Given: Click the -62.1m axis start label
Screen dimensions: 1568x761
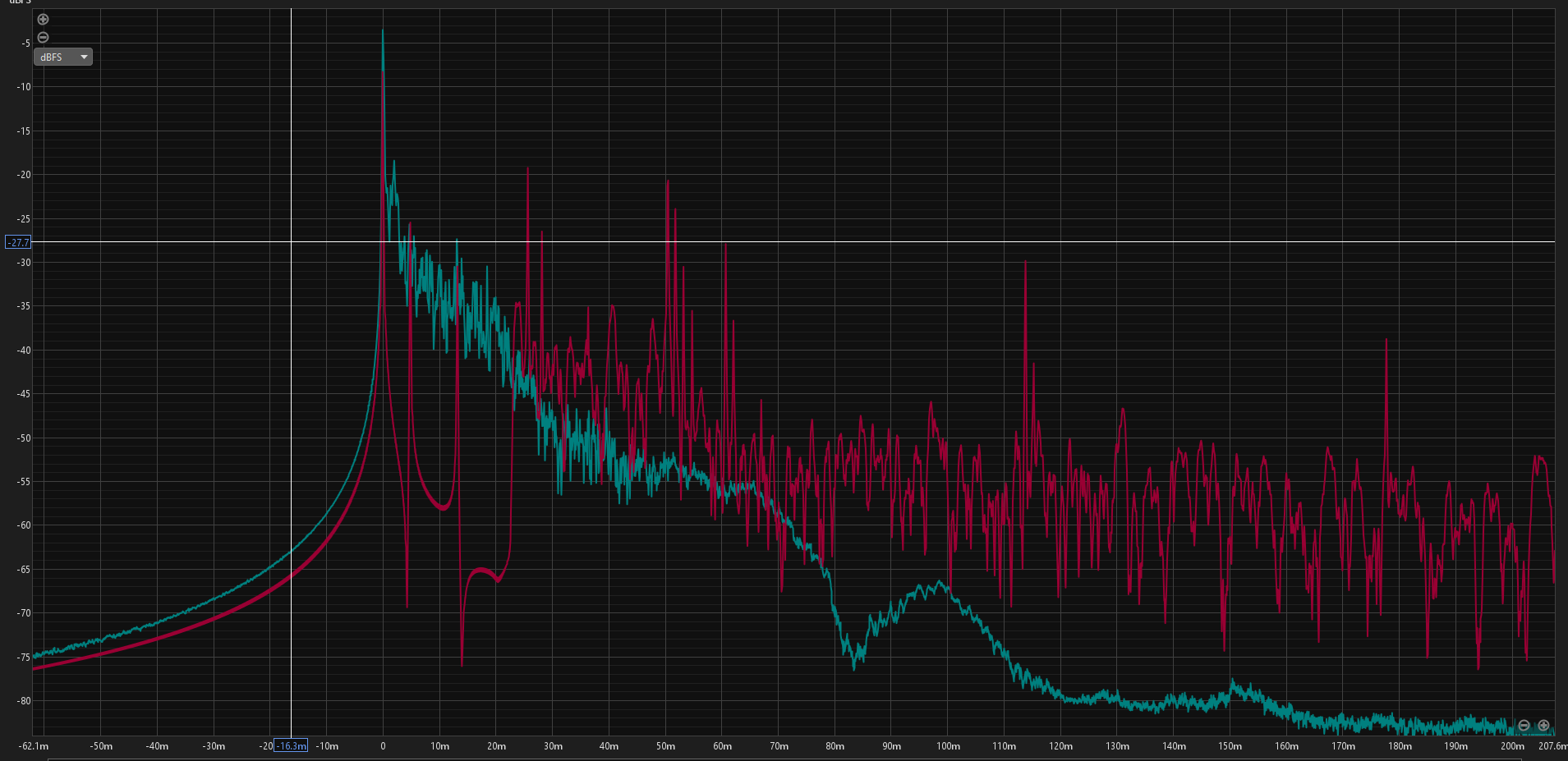Looking at the screenshot, I should [34, 746].
